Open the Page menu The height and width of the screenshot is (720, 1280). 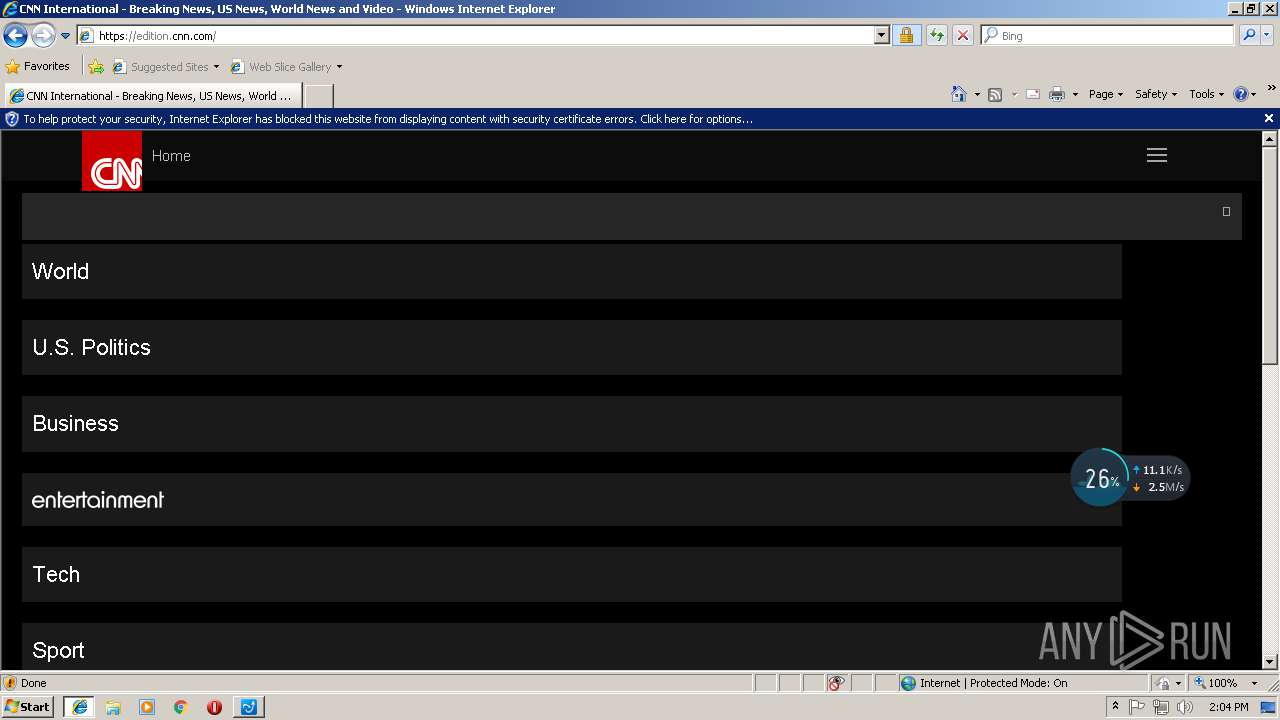point(1106,94)
